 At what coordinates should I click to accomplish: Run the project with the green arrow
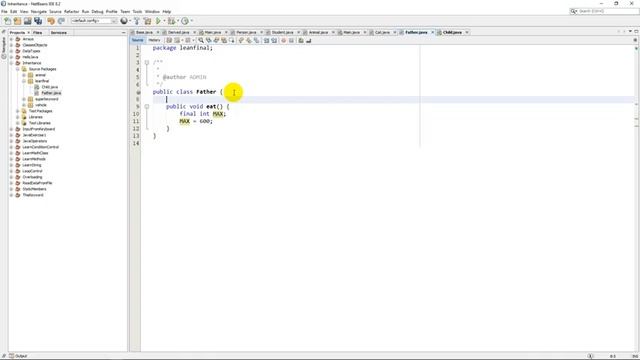coord(158,21)
